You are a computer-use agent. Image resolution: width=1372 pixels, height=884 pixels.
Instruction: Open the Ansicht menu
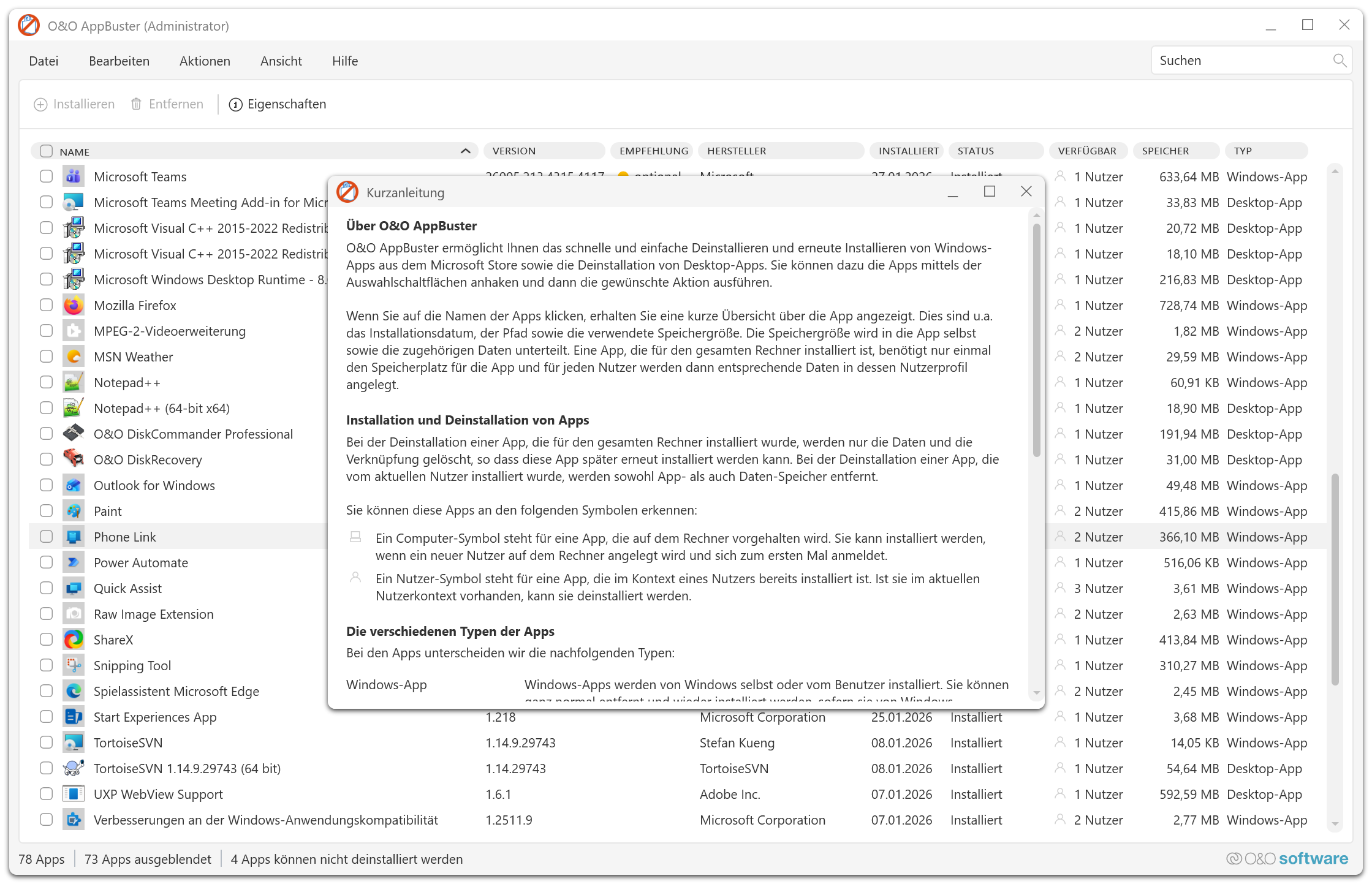[x=281, y=61]
